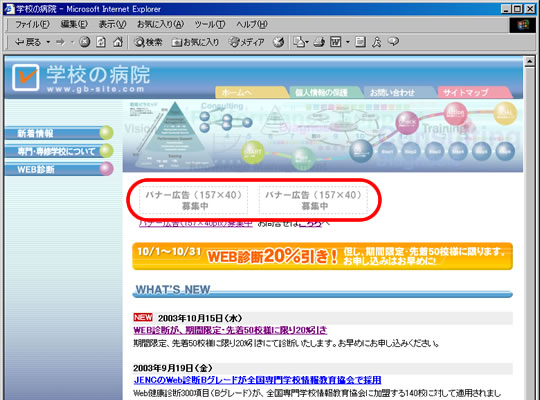
Task: Open the ファイル(F) menu
Action: point(32,24)
